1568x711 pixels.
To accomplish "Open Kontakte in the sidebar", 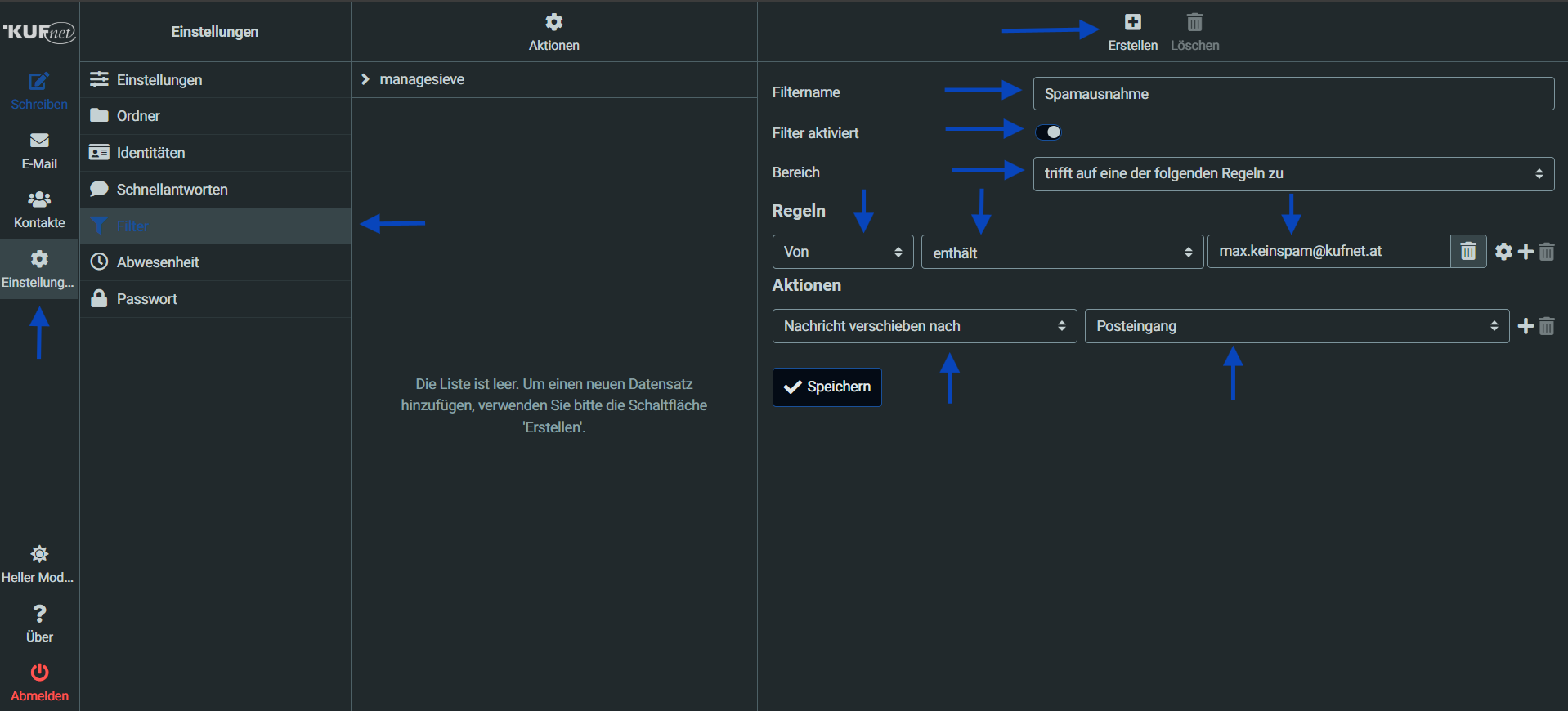I will click(x=38, y=209).
